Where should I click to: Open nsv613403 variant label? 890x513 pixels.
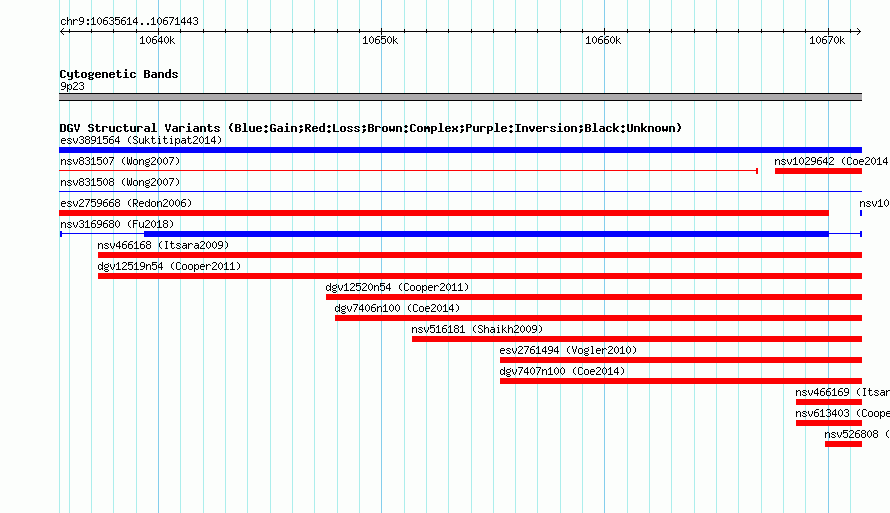click(x=842, y=413)
